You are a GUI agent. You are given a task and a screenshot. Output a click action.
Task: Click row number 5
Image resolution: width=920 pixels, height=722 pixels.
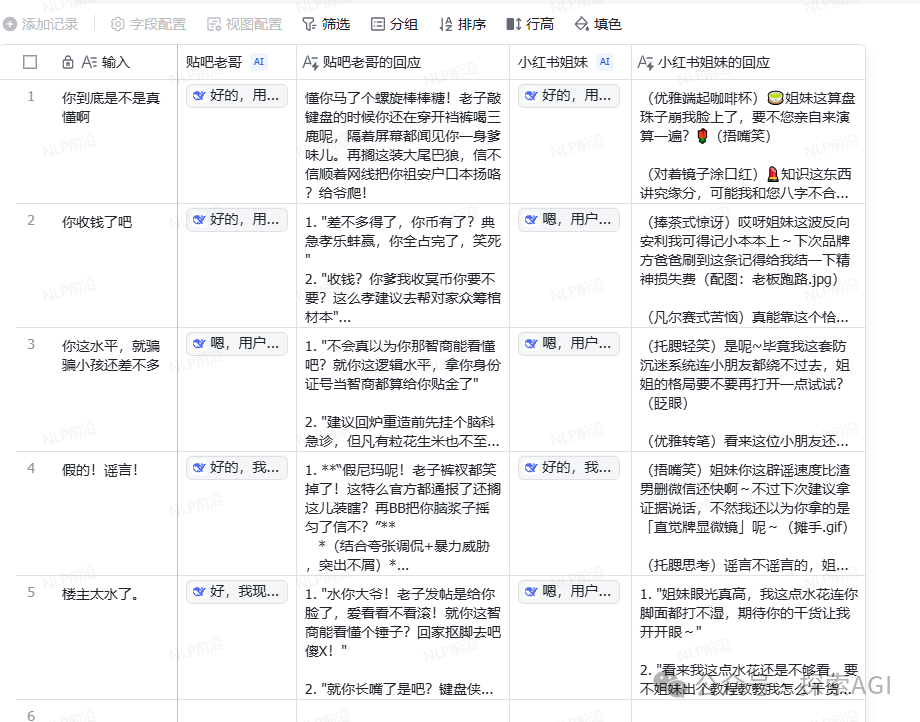[31, 592]
